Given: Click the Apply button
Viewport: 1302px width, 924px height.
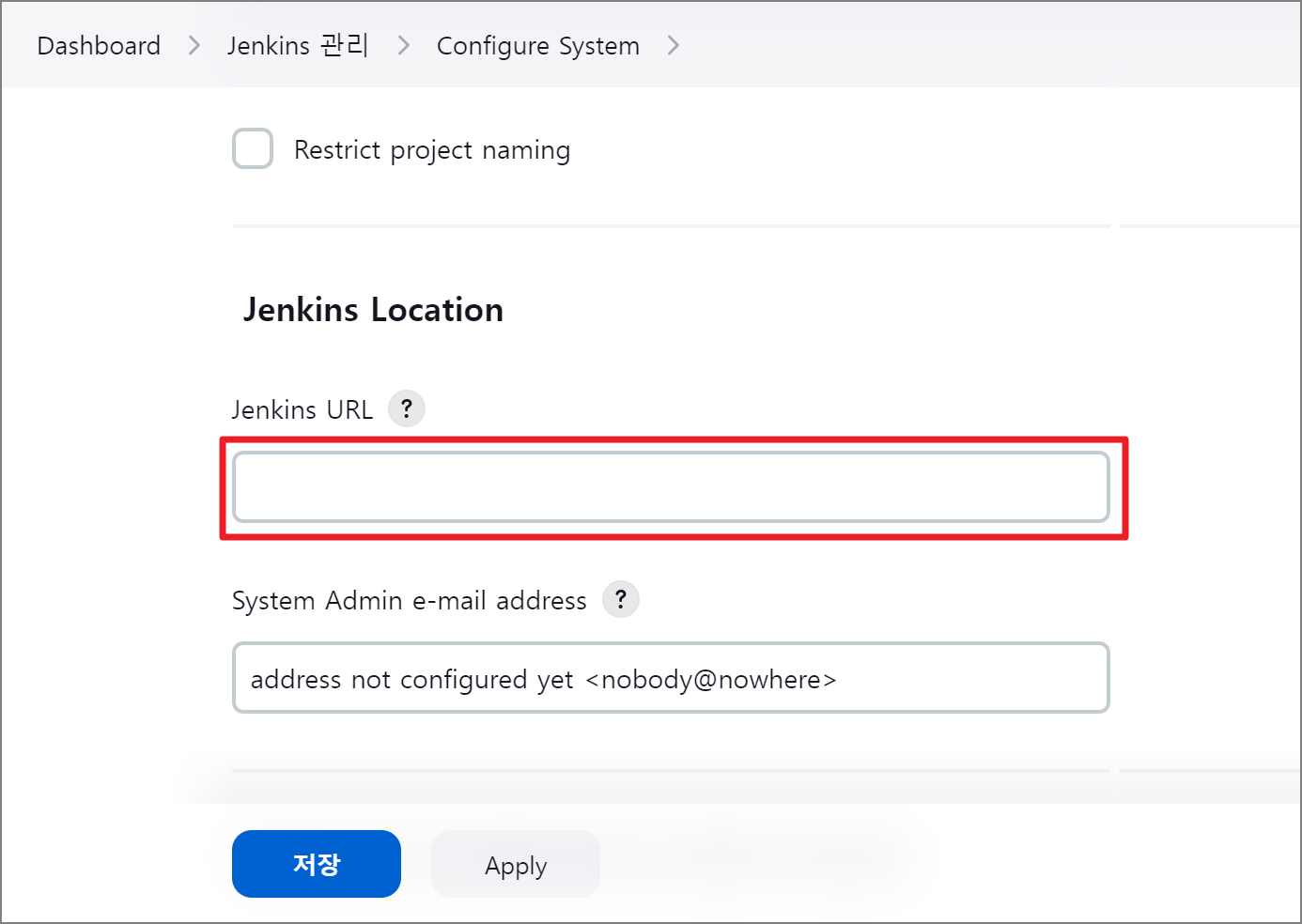Looking at the screenshot, I should [x=516, y=864].
